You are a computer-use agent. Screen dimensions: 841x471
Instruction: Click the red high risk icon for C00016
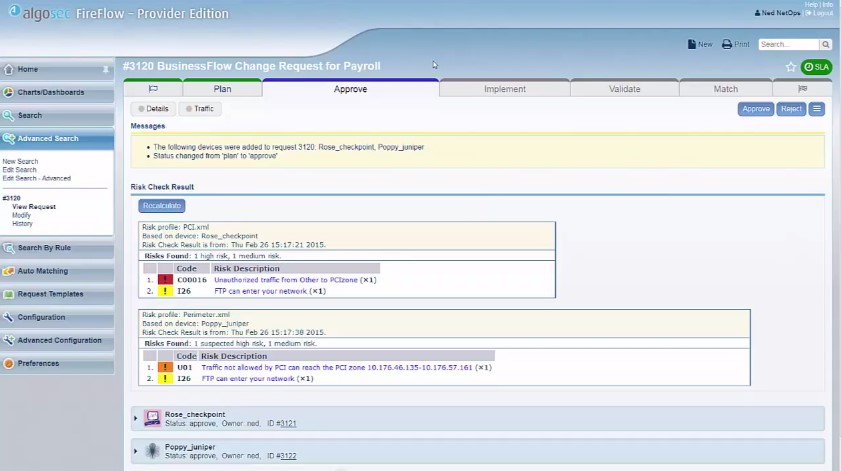coord(165,279)
